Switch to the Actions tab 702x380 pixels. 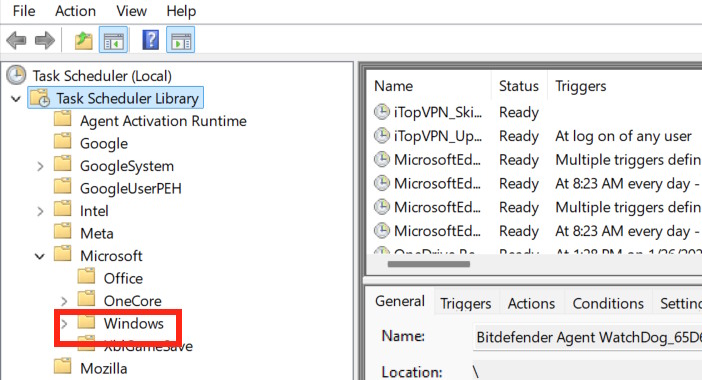pyautogui.click(x=531, y=303)
